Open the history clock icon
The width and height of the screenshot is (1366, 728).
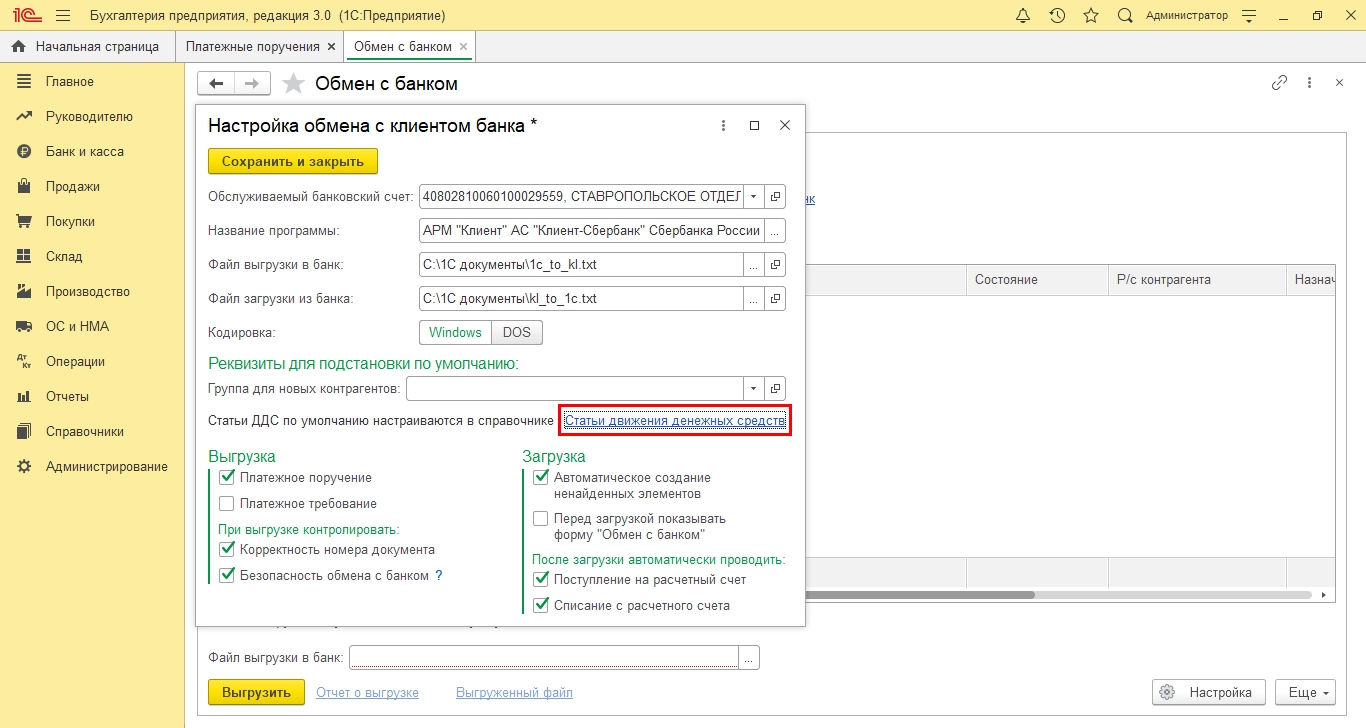pyautogui.click(x=1057, y=16)
